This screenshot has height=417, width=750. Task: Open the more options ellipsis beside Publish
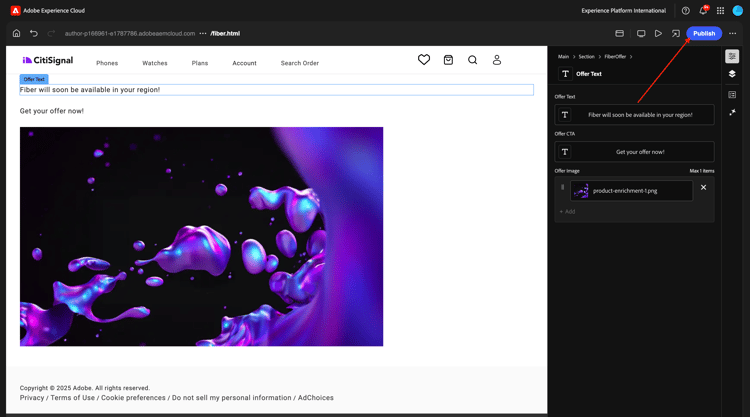click(733, 33)
